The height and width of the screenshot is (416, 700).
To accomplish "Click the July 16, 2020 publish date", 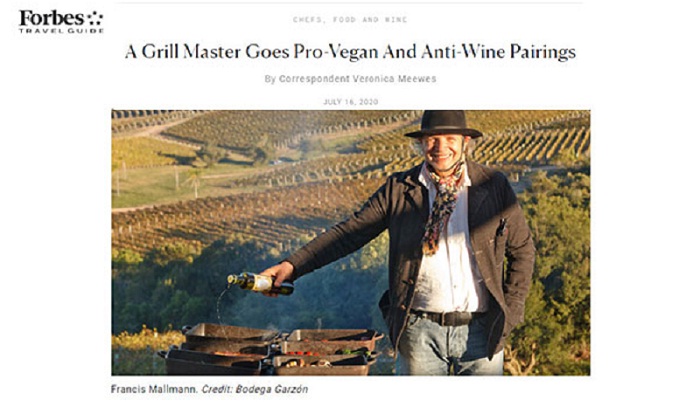I will [350, 102].
